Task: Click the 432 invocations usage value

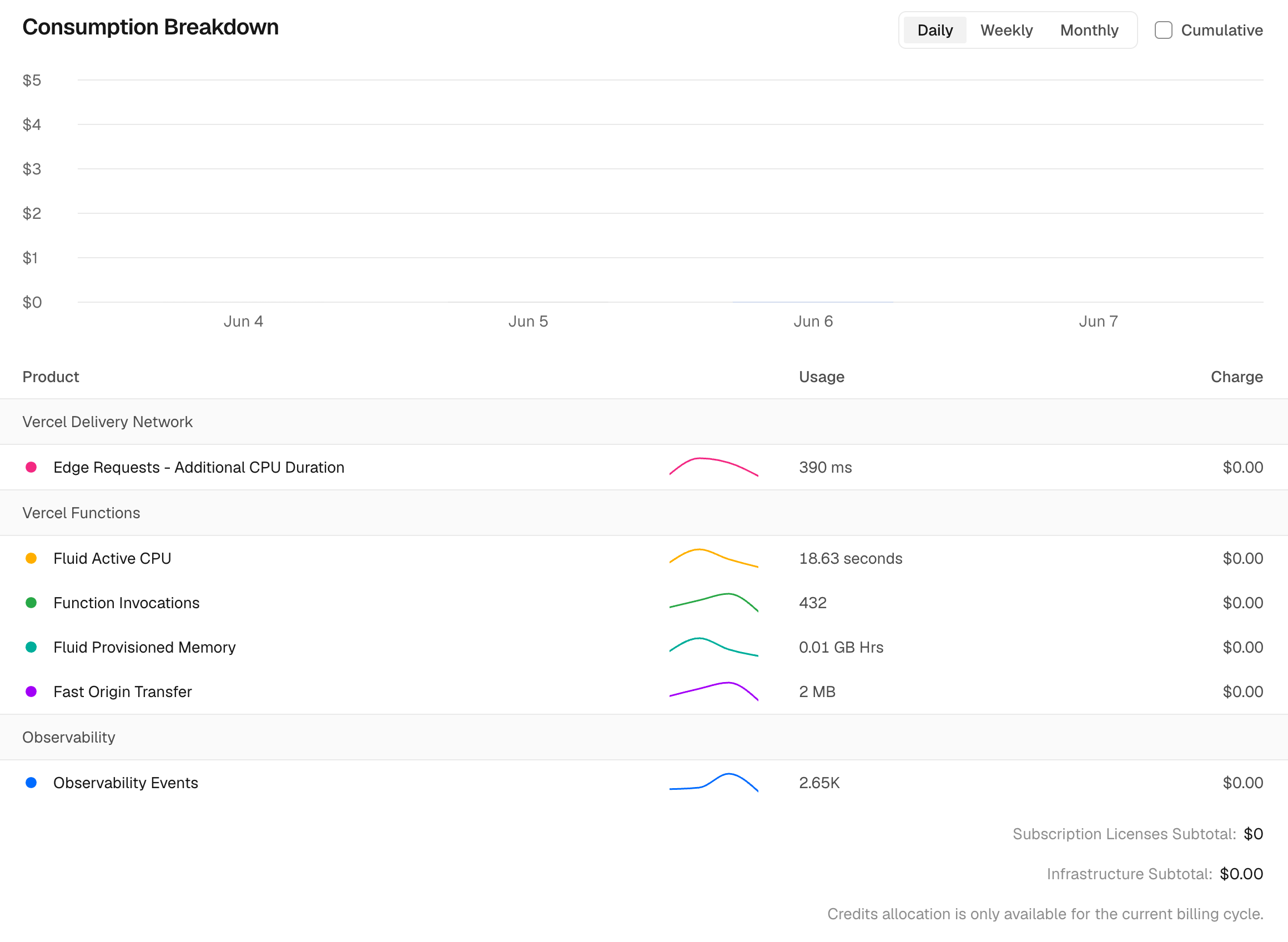Action: [x=813, y=603]
